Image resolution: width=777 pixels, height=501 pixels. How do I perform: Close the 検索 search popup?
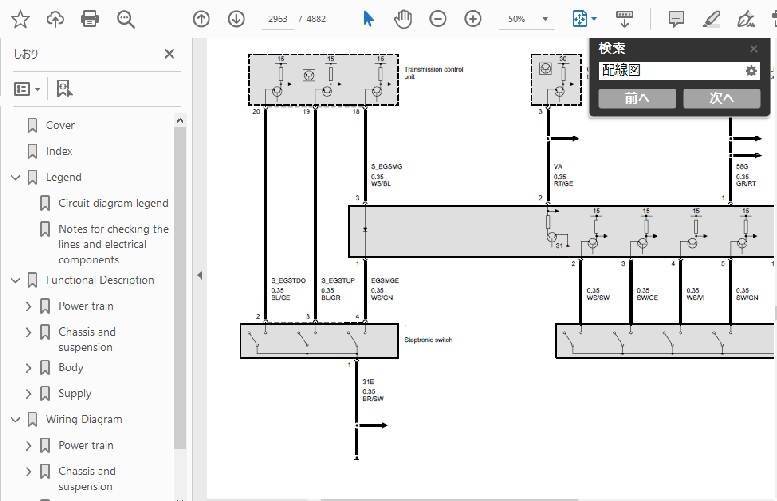754,49
